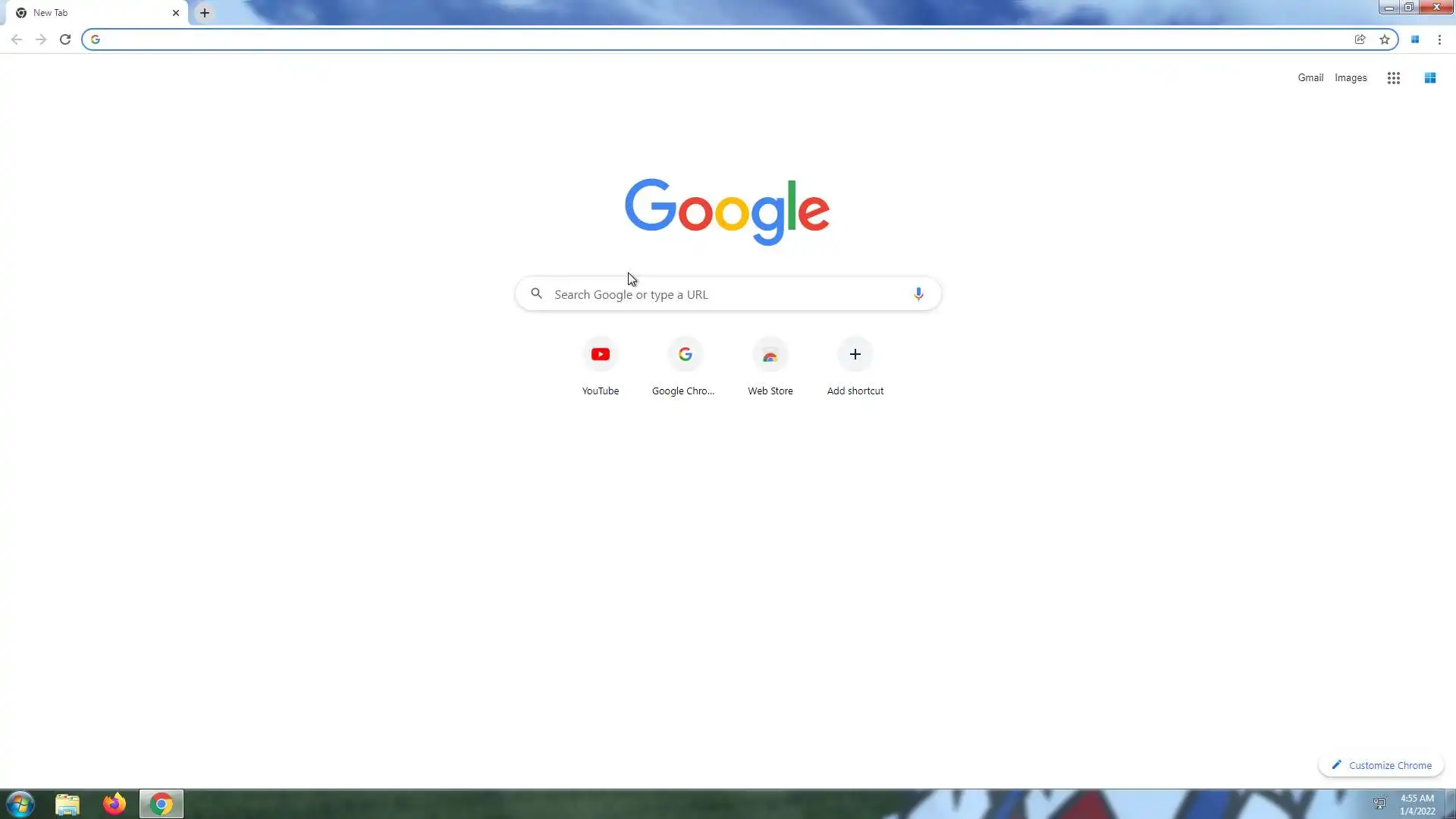Viewport: 1456px width, 819px height.
Task: Open Chrome's three-dot menu
Action: (1439, 39)
